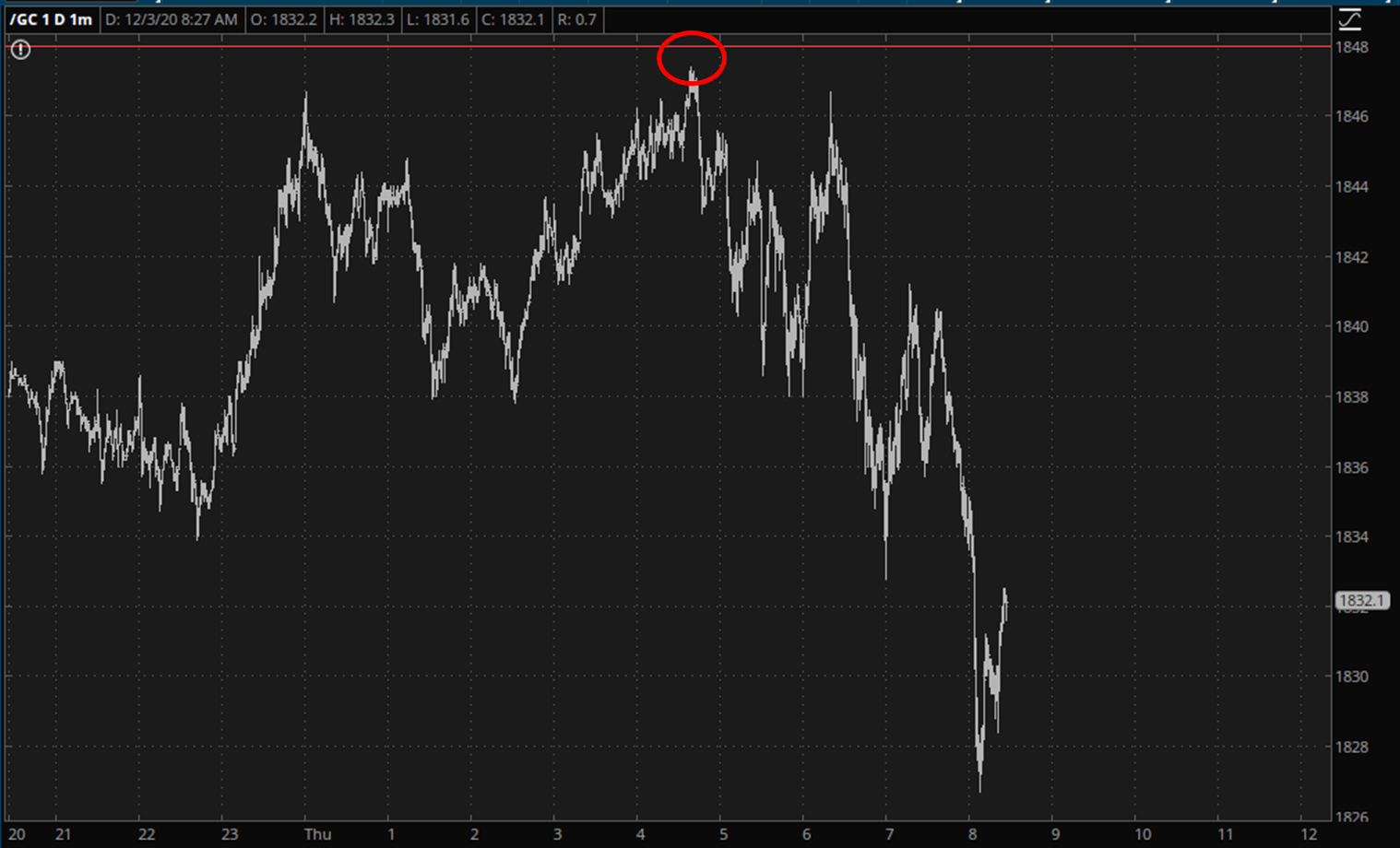Click the High value H: 1832.3
The width and height of the screenshot is (1400, 848).
point(362,19)
